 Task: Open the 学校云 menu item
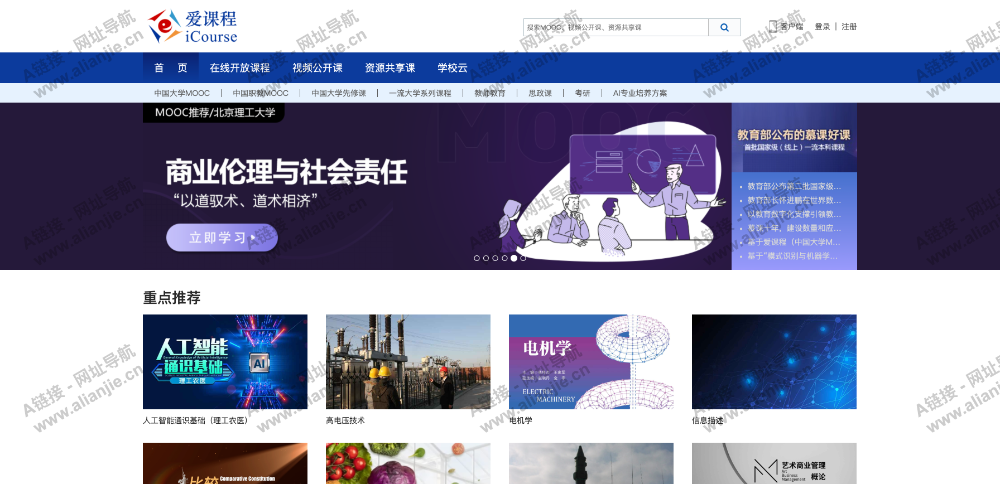click(x=452, y=68)
